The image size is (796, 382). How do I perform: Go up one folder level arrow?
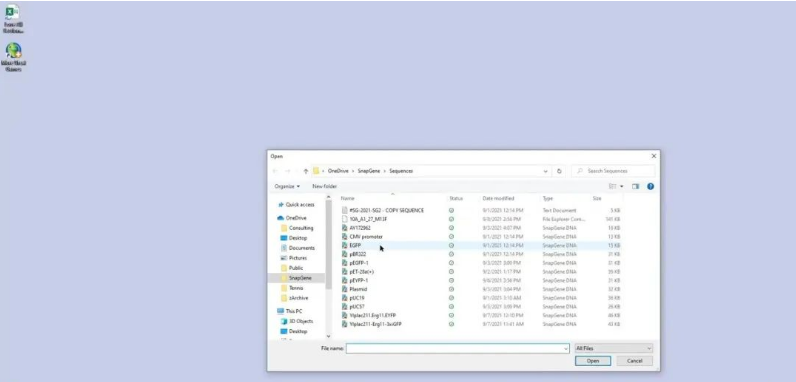click(x=306, y=171)
